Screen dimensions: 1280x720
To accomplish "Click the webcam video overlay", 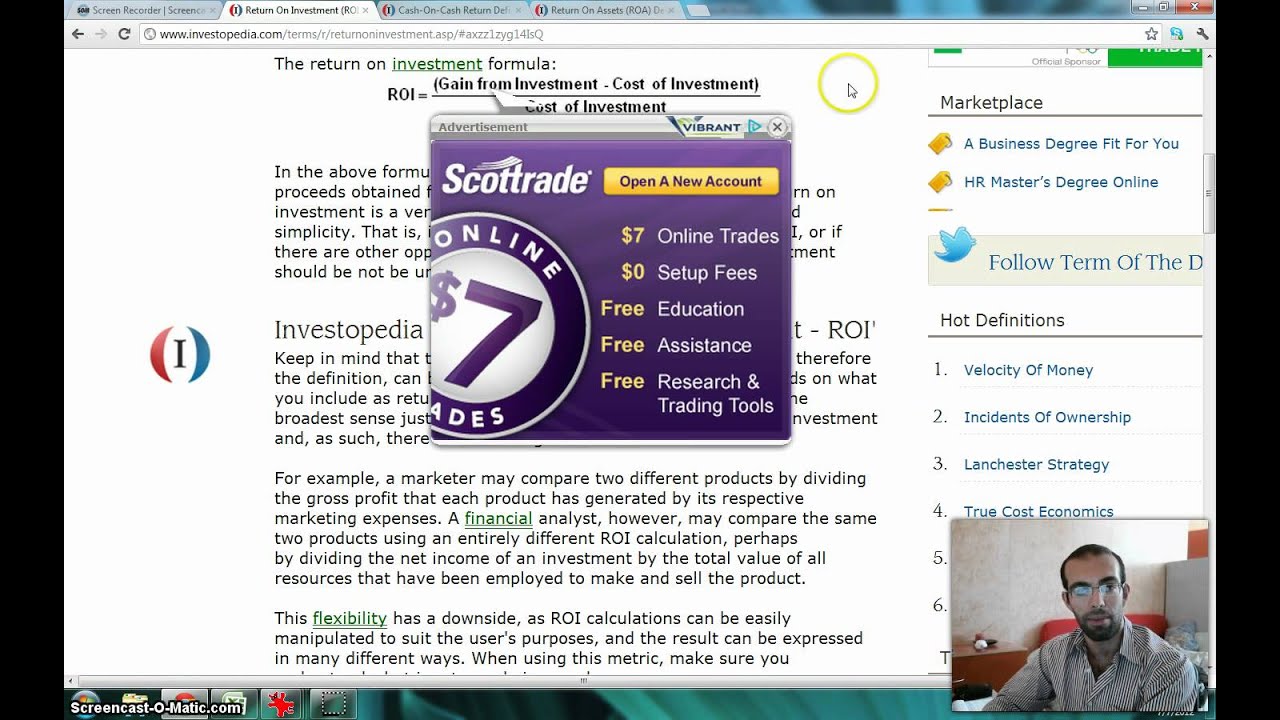I will pos(1080,615).
